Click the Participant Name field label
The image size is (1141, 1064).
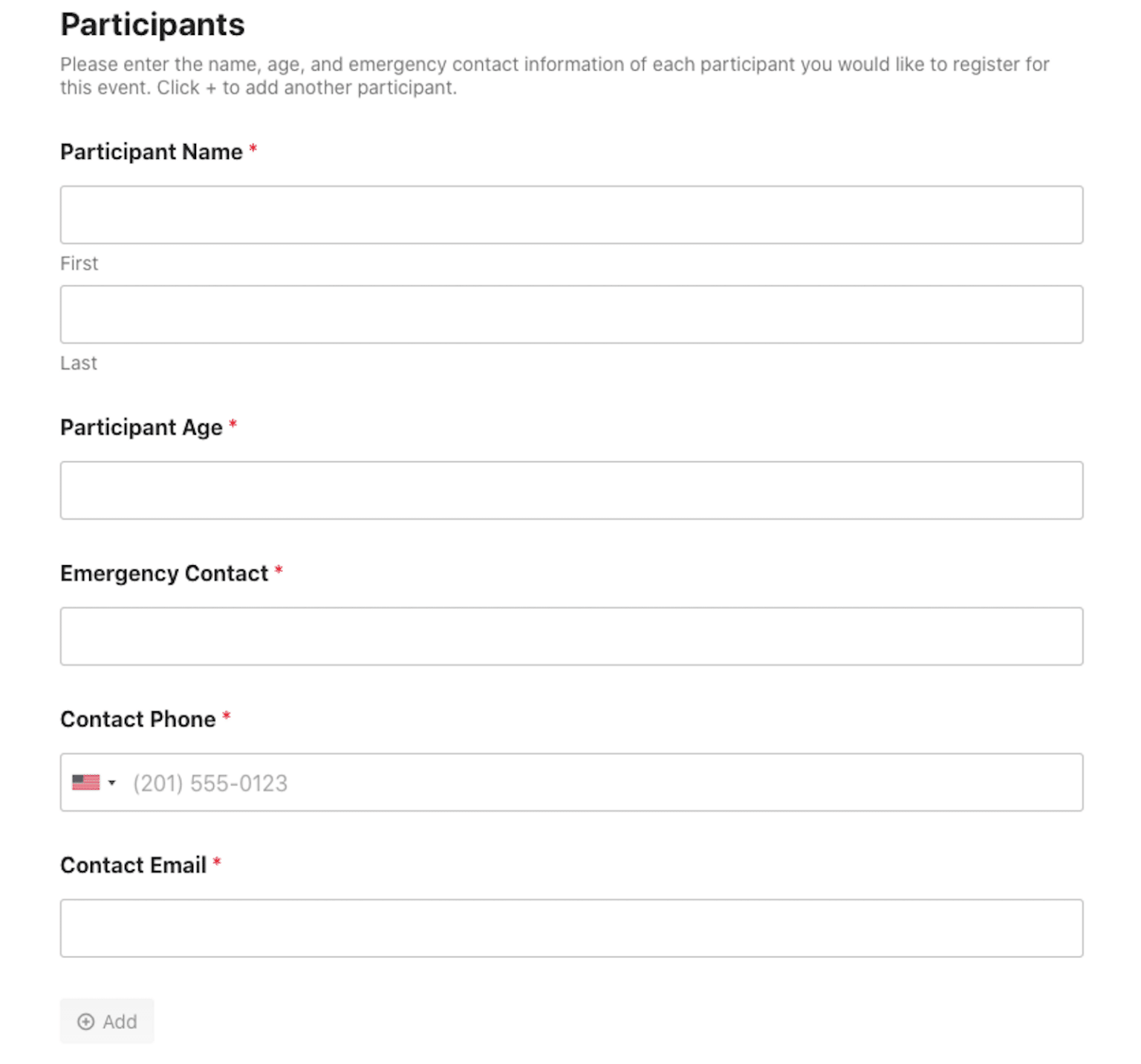point(152,151)
